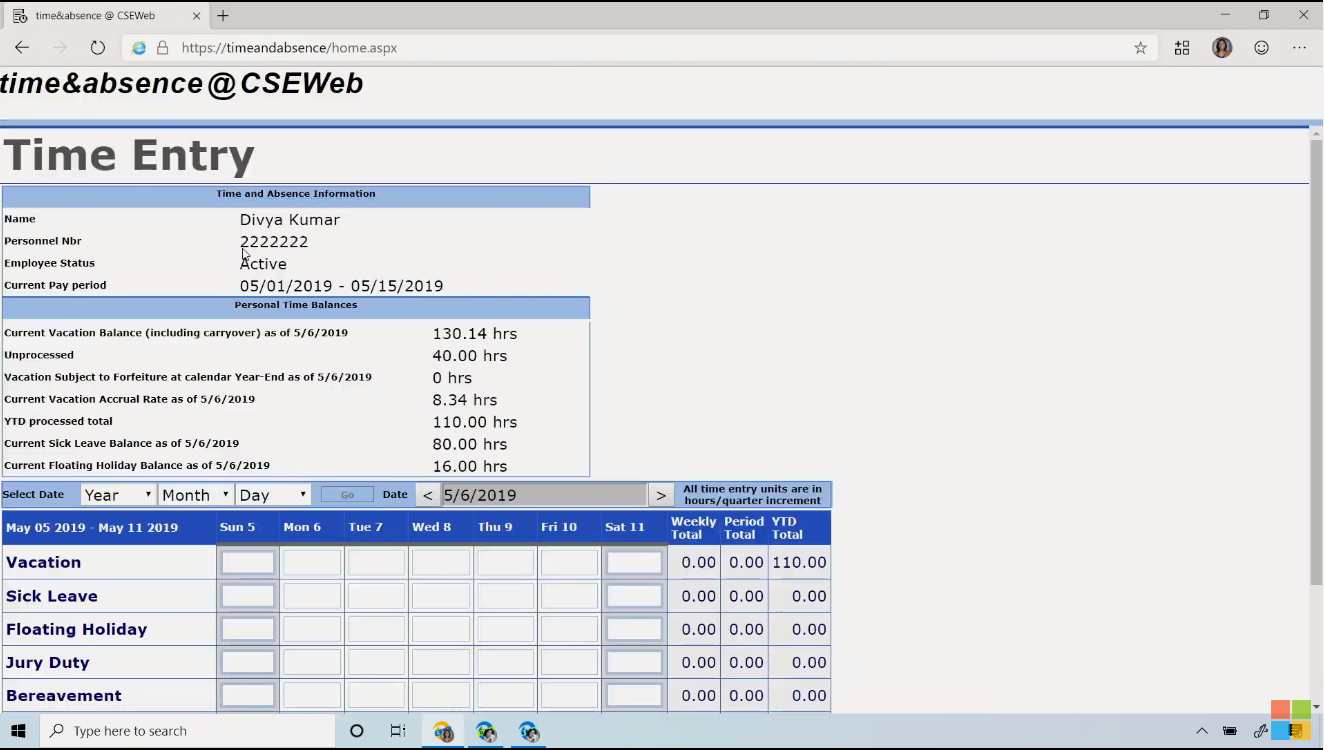Open the Day dropdown
Viewport: 1324px width, 750px height.
pos(273,495)
